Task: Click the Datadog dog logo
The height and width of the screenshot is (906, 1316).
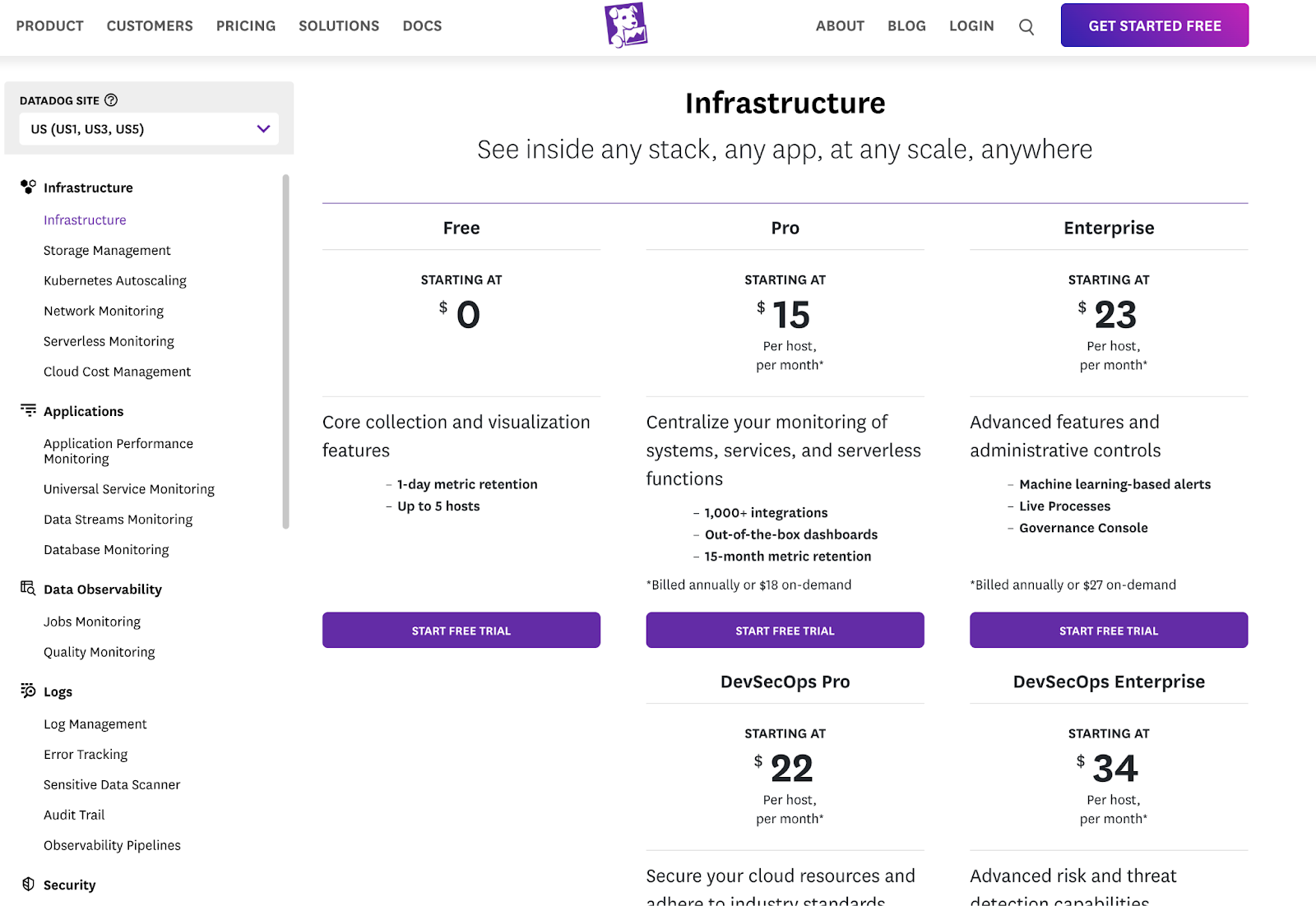Action: click(x=626, y=25)
